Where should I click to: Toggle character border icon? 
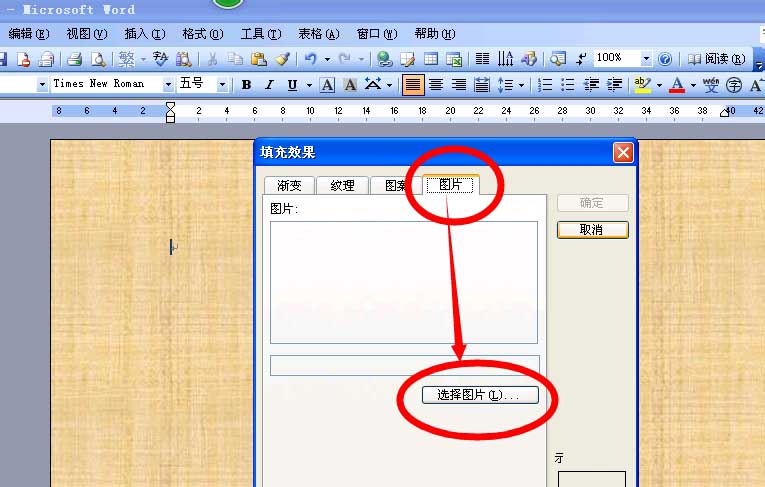[327, 85]
